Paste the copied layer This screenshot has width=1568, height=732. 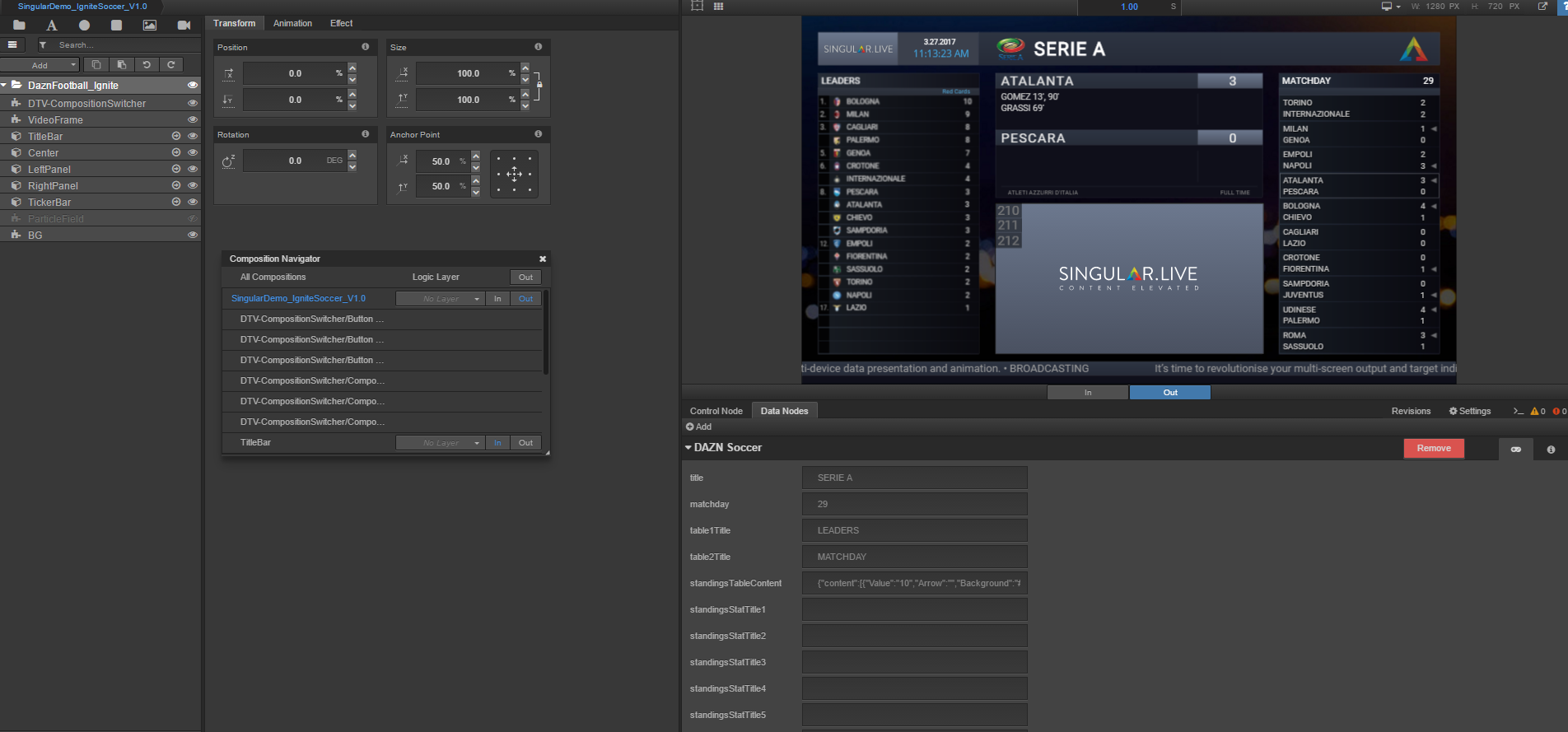tap(122, 64)
